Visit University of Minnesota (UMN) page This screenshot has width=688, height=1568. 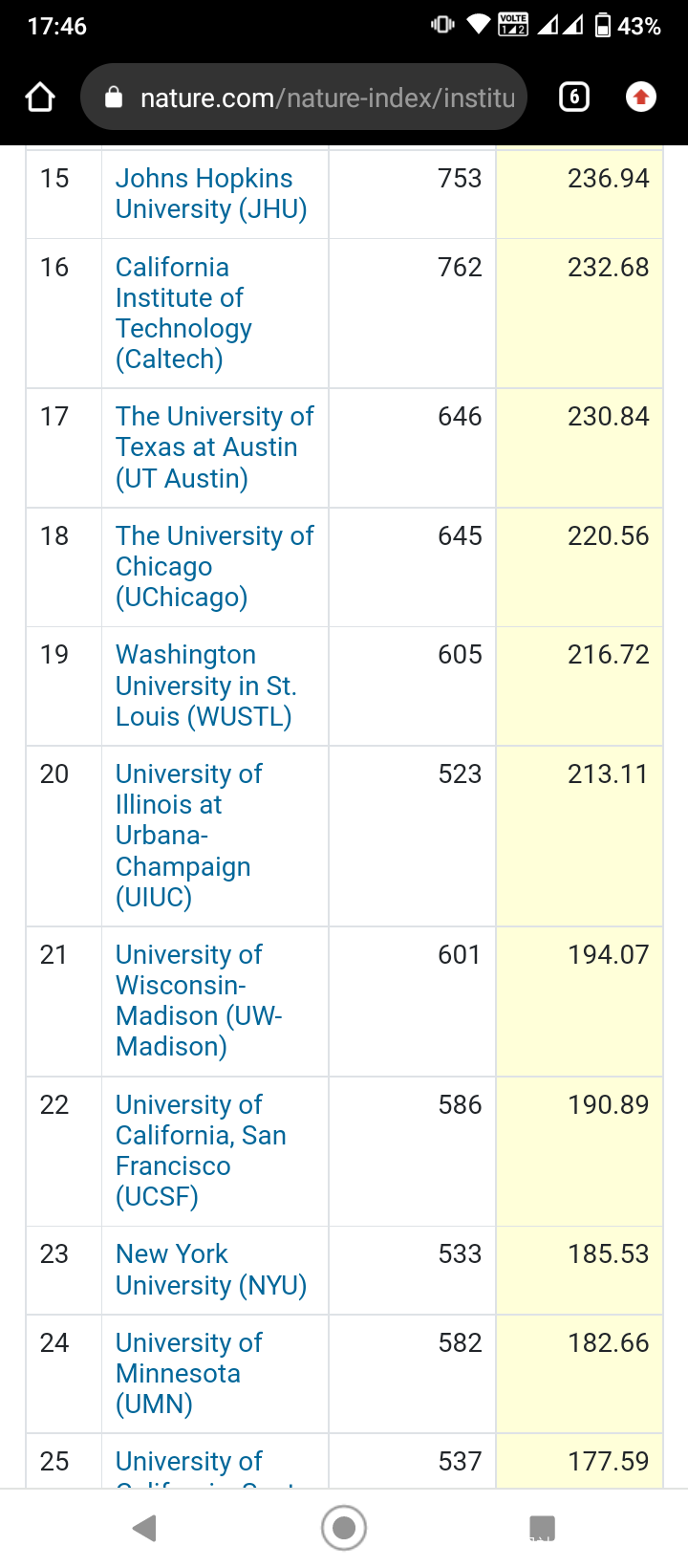coord(188,1373)
